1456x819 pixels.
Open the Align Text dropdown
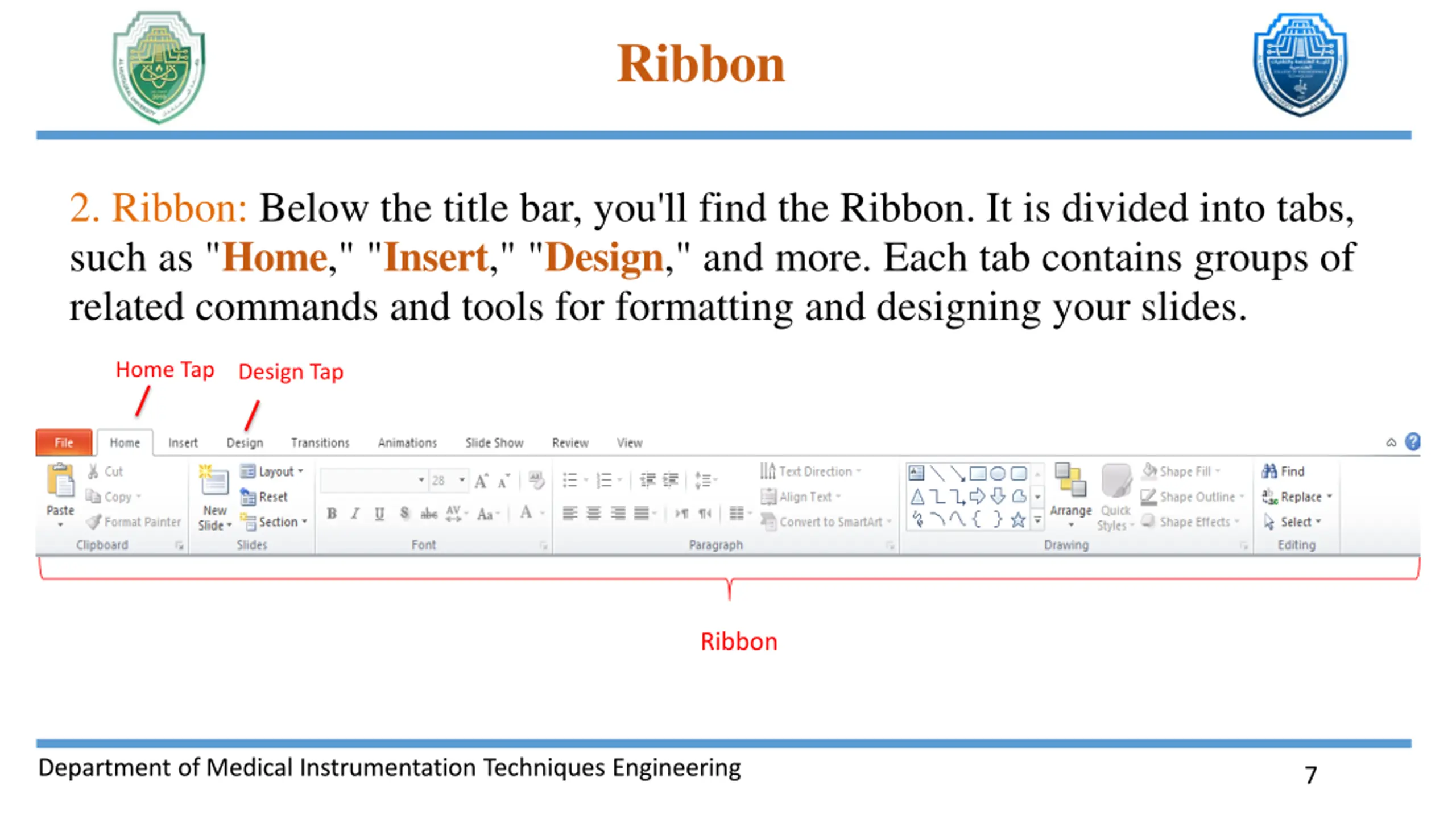click(801, 497)
